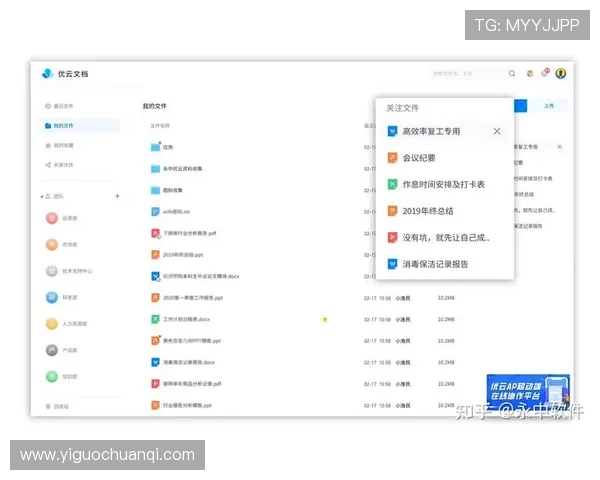Open 会议纪要 in 关注文件 popup
Screen dimensions: 600x480
[x=411, y=158]
